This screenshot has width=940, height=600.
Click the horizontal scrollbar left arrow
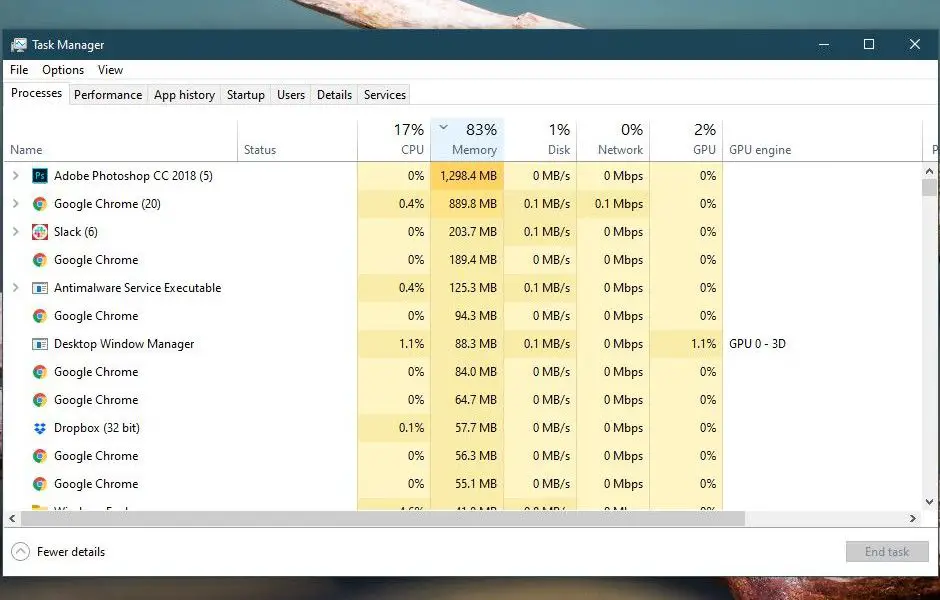[x=12, y=518]
